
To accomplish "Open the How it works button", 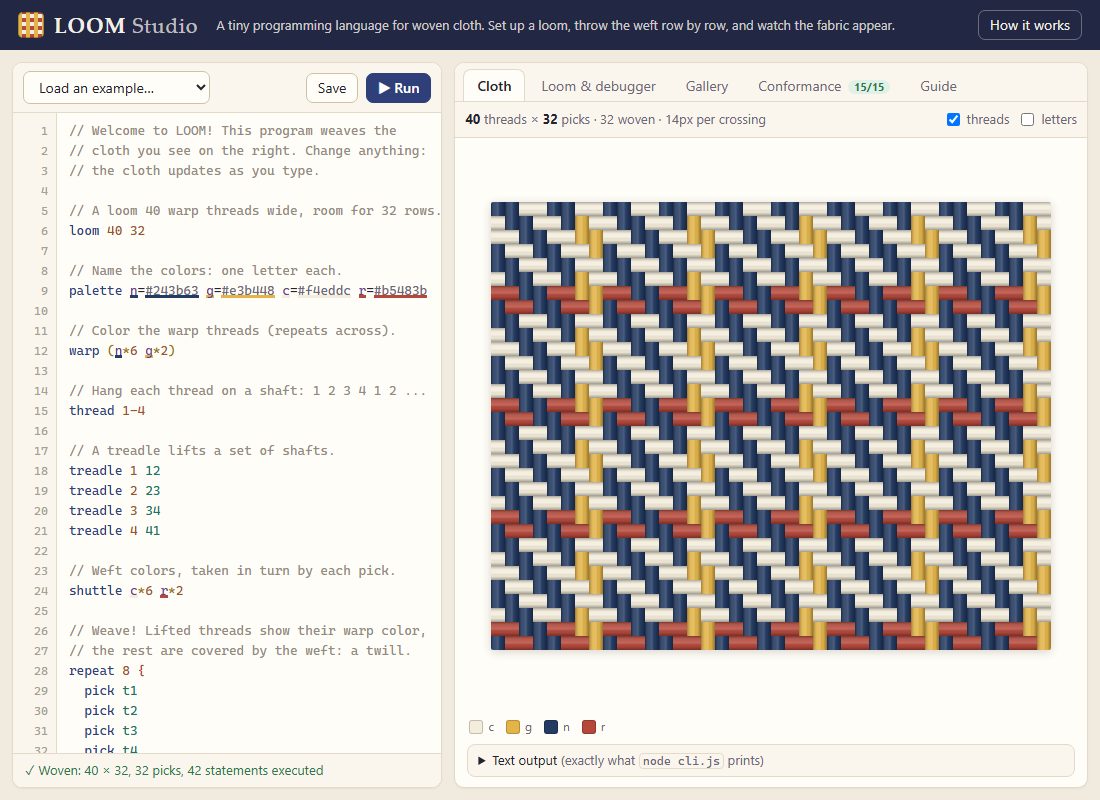I will [1029, 25].
